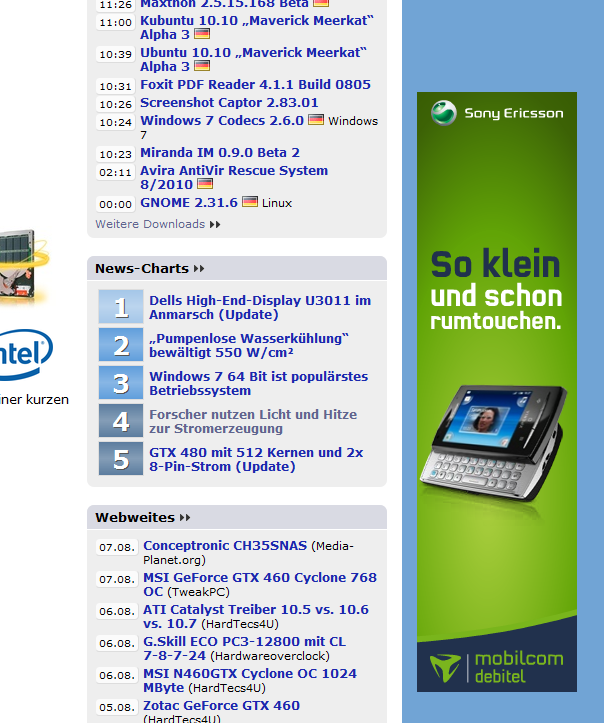Open the News-Charts section header
The image size is (604, 723).
click(x=142, y=268)
